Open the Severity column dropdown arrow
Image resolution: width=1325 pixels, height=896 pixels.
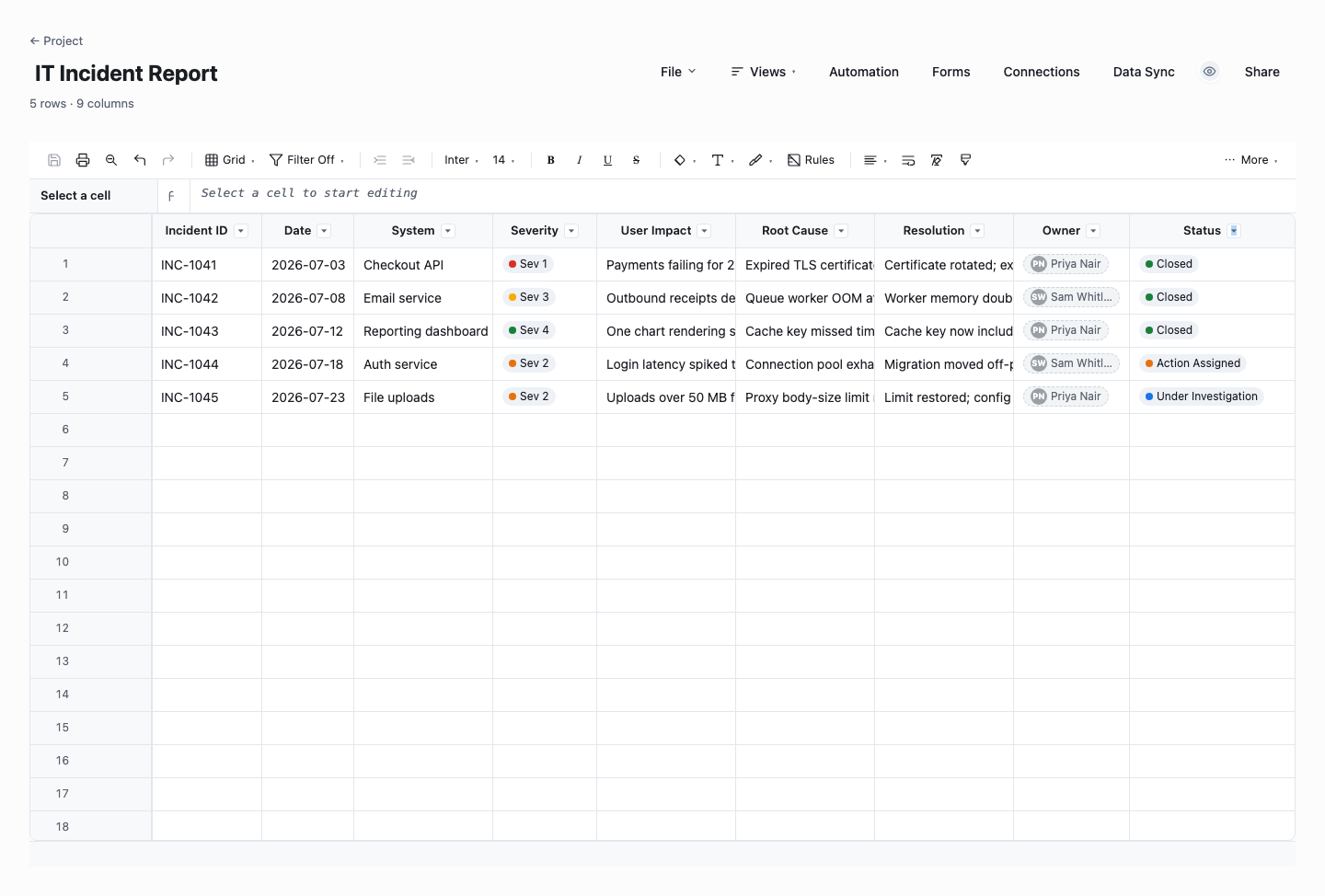pos(571,231)
